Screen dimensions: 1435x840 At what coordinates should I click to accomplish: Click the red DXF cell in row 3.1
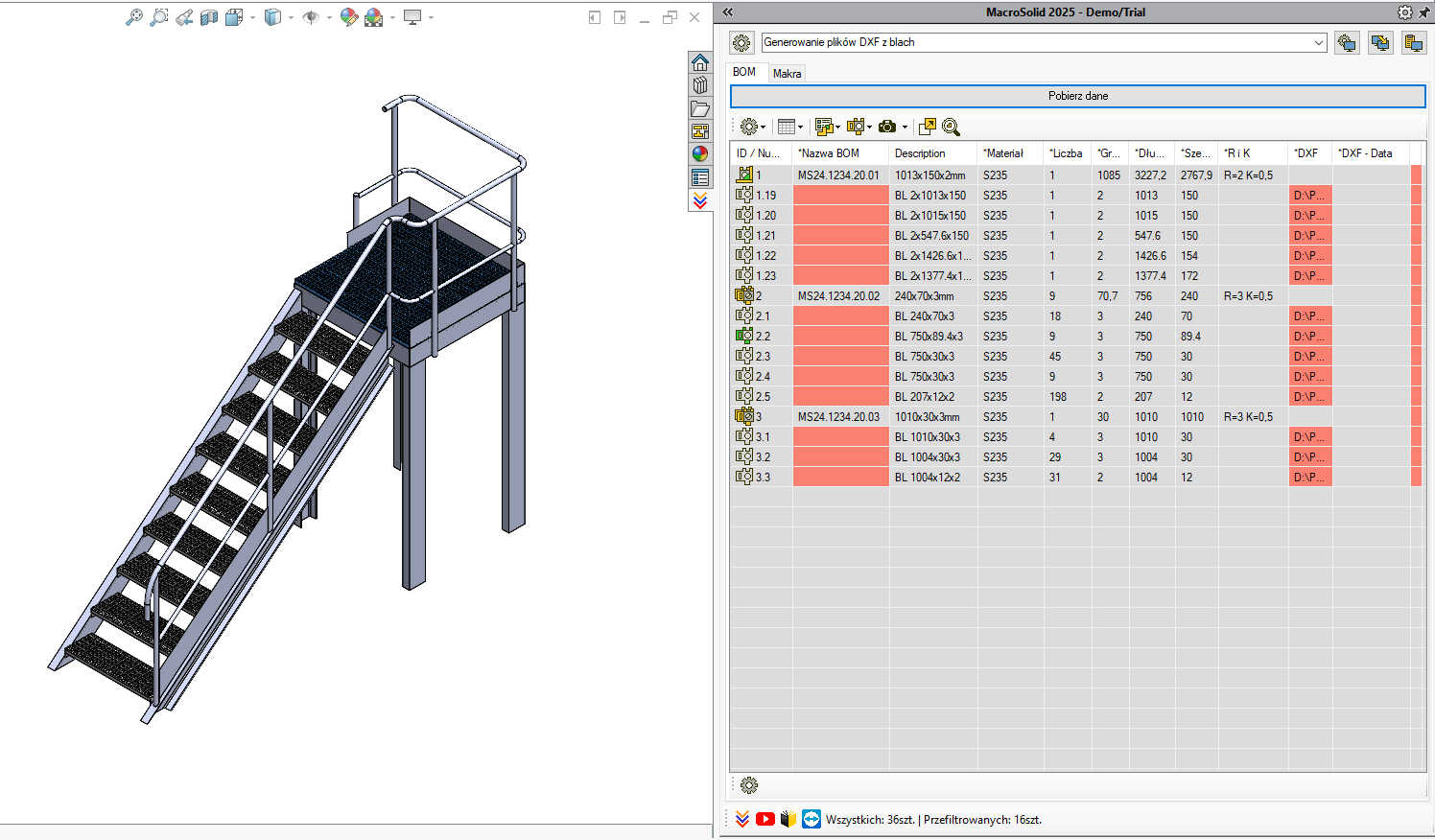(x=1310, y=437)
